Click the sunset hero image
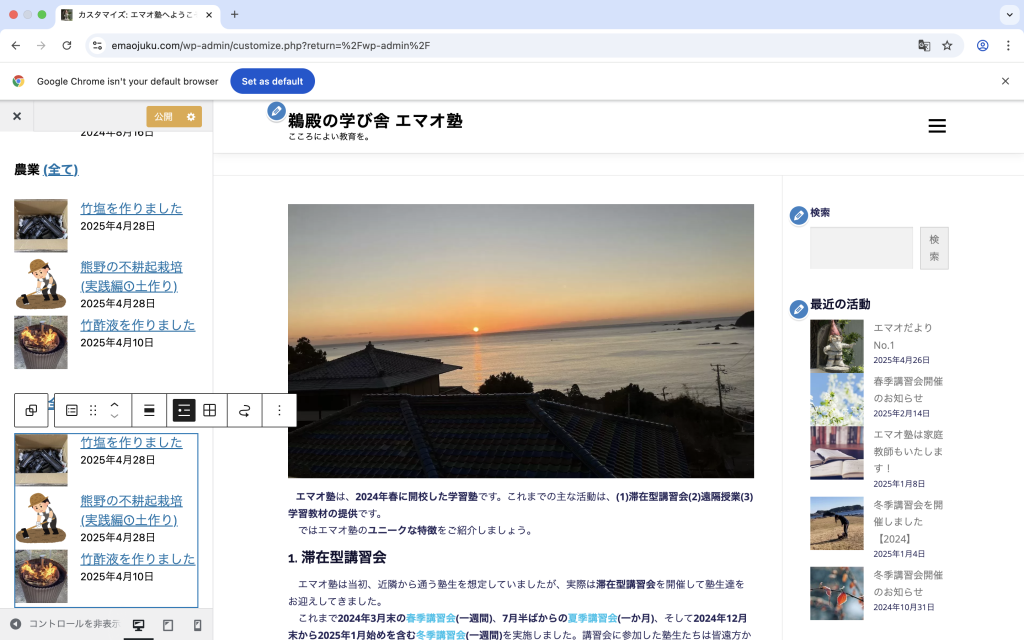Screen dimensions: 1024x640 [520, 341]
